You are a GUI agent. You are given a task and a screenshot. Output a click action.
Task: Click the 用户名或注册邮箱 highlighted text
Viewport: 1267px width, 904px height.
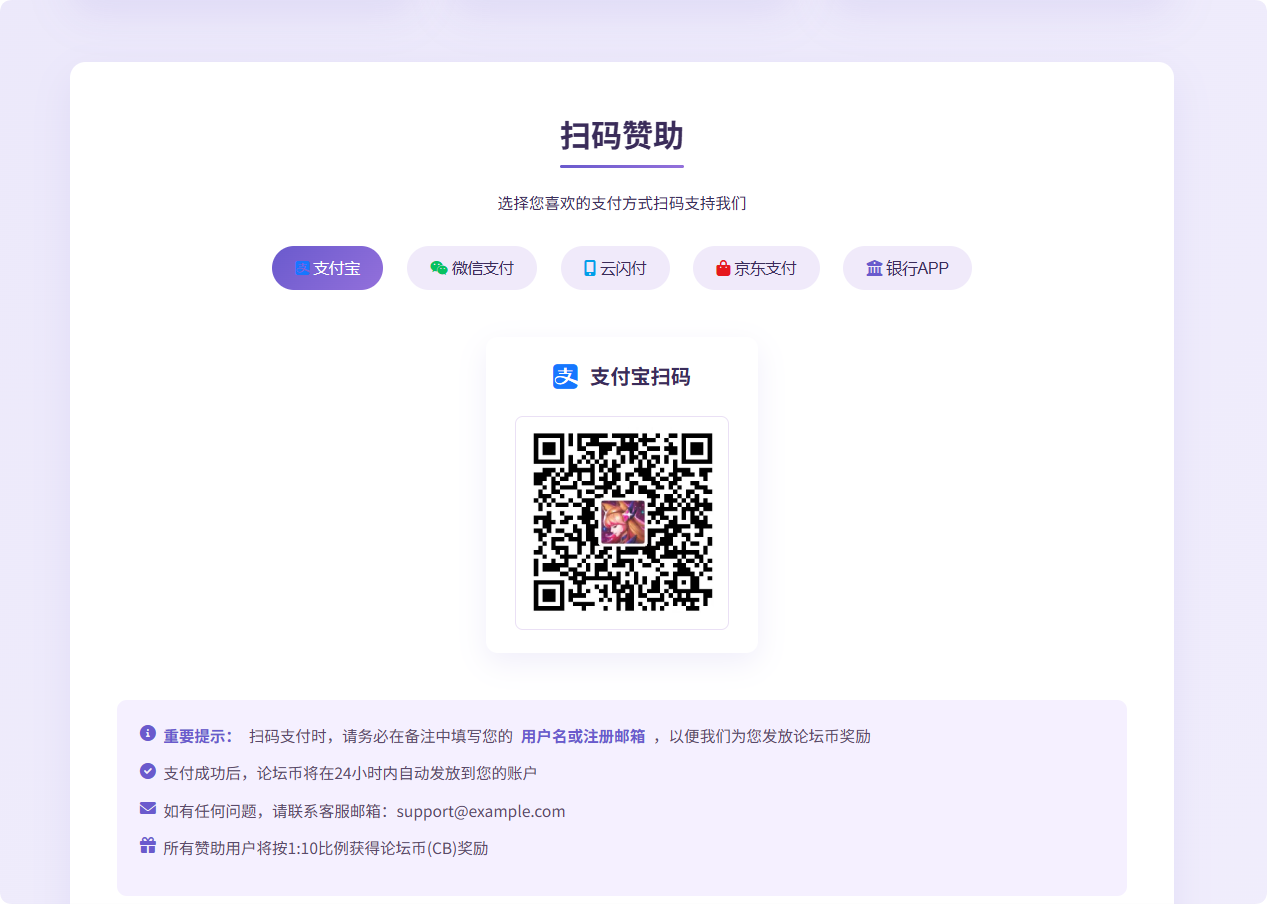click(x=583, y=736)
